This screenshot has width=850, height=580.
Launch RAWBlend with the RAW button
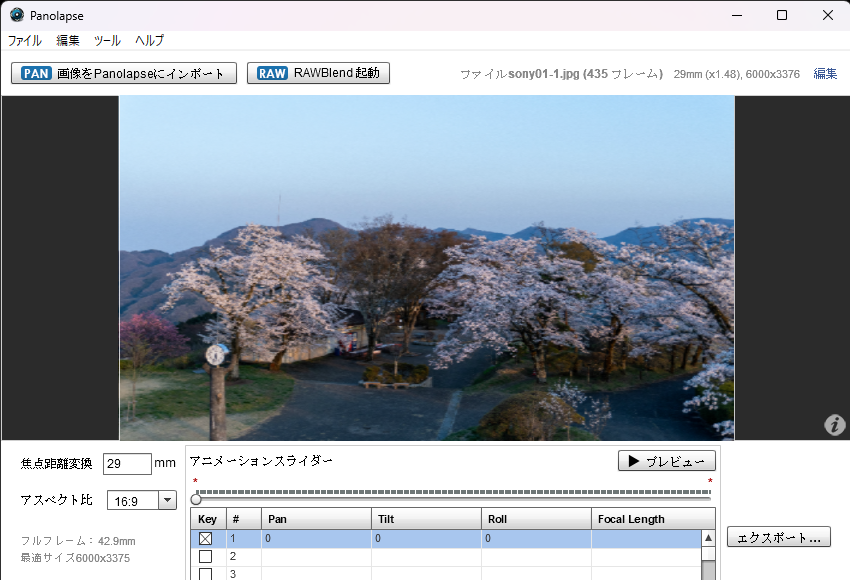pos(318,73)
